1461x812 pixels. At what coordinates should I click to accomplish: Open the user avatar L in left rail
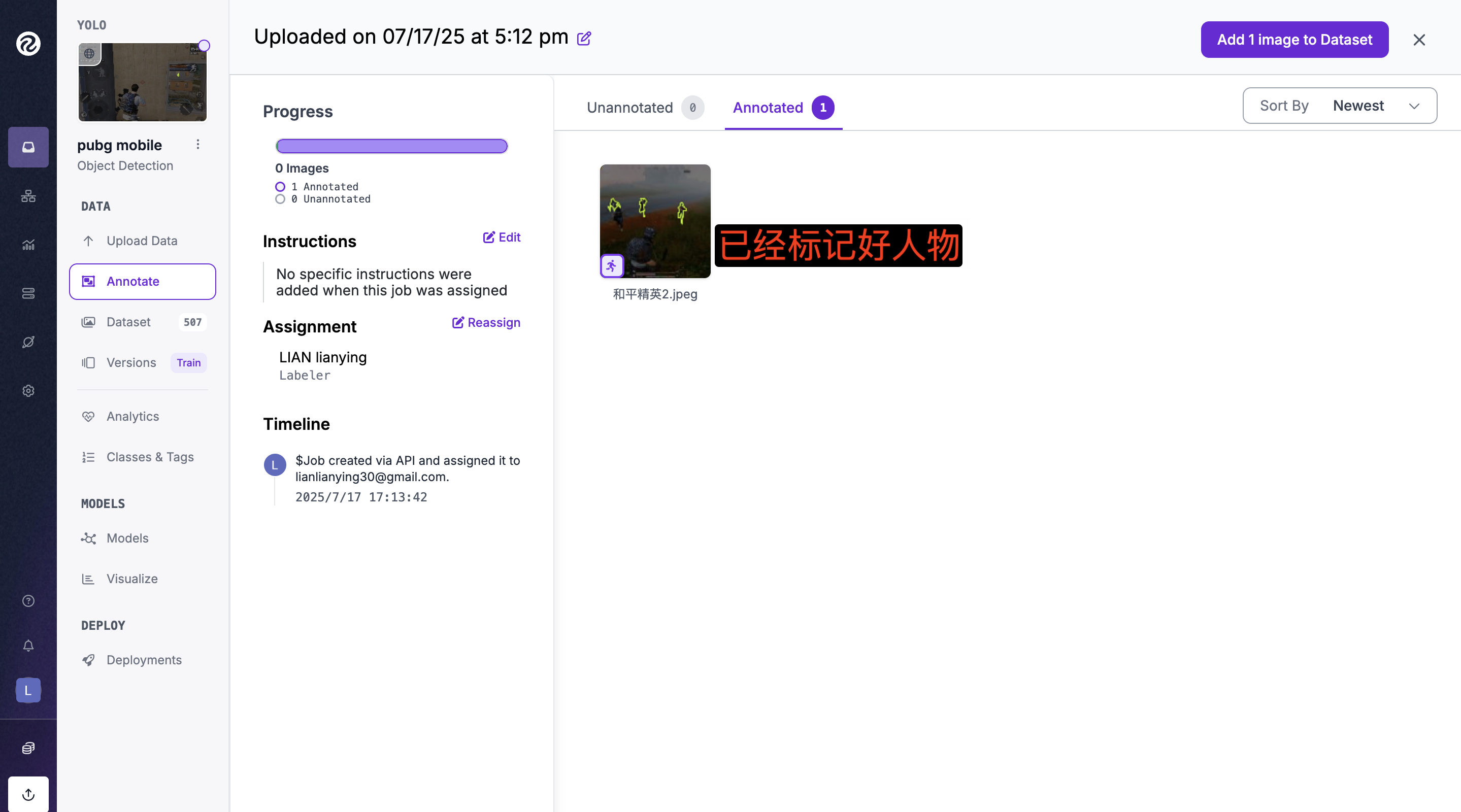28,690
